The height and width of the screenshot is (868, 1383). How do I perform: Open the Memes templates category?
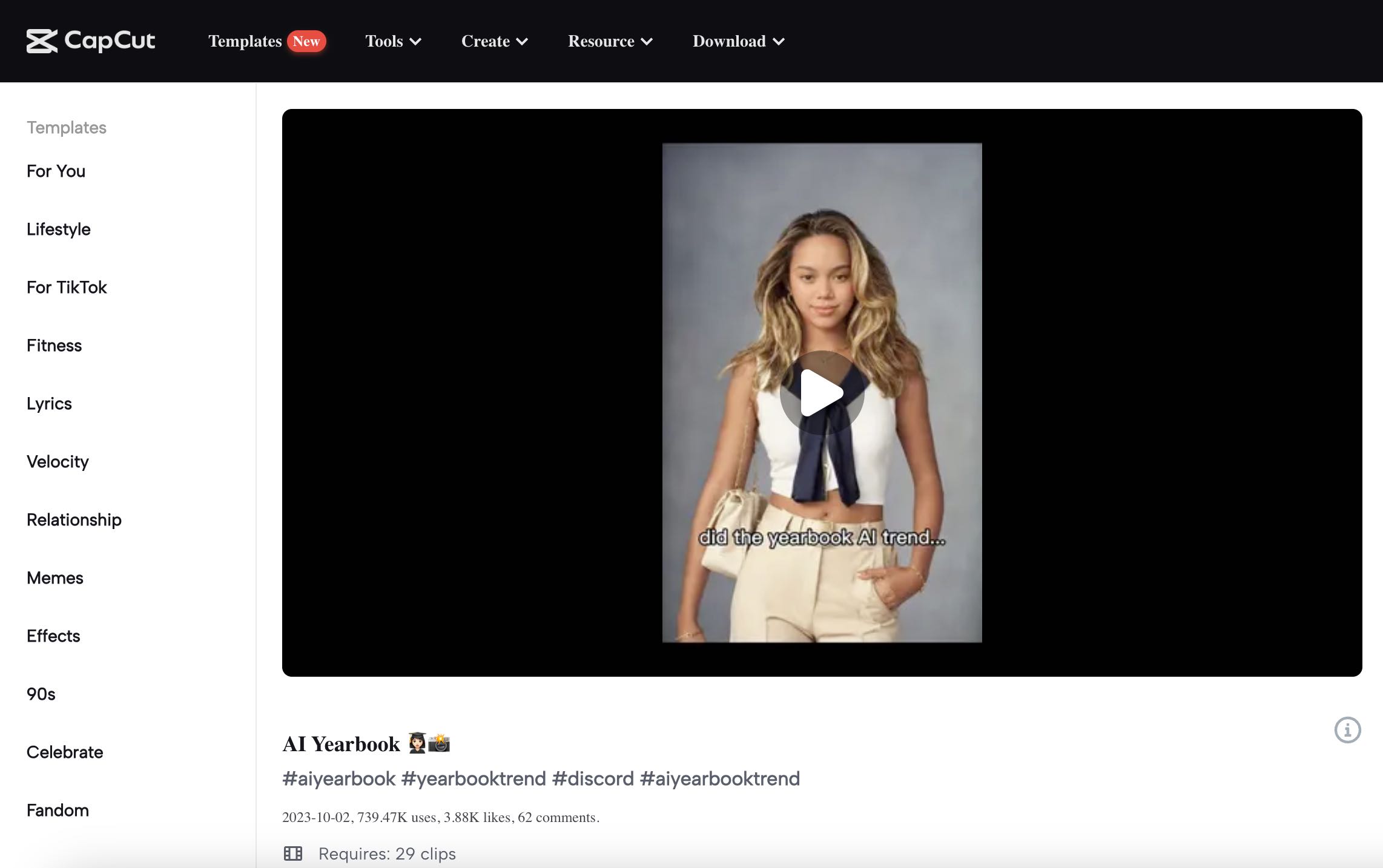pyautogui.click(x=54, y=578)
